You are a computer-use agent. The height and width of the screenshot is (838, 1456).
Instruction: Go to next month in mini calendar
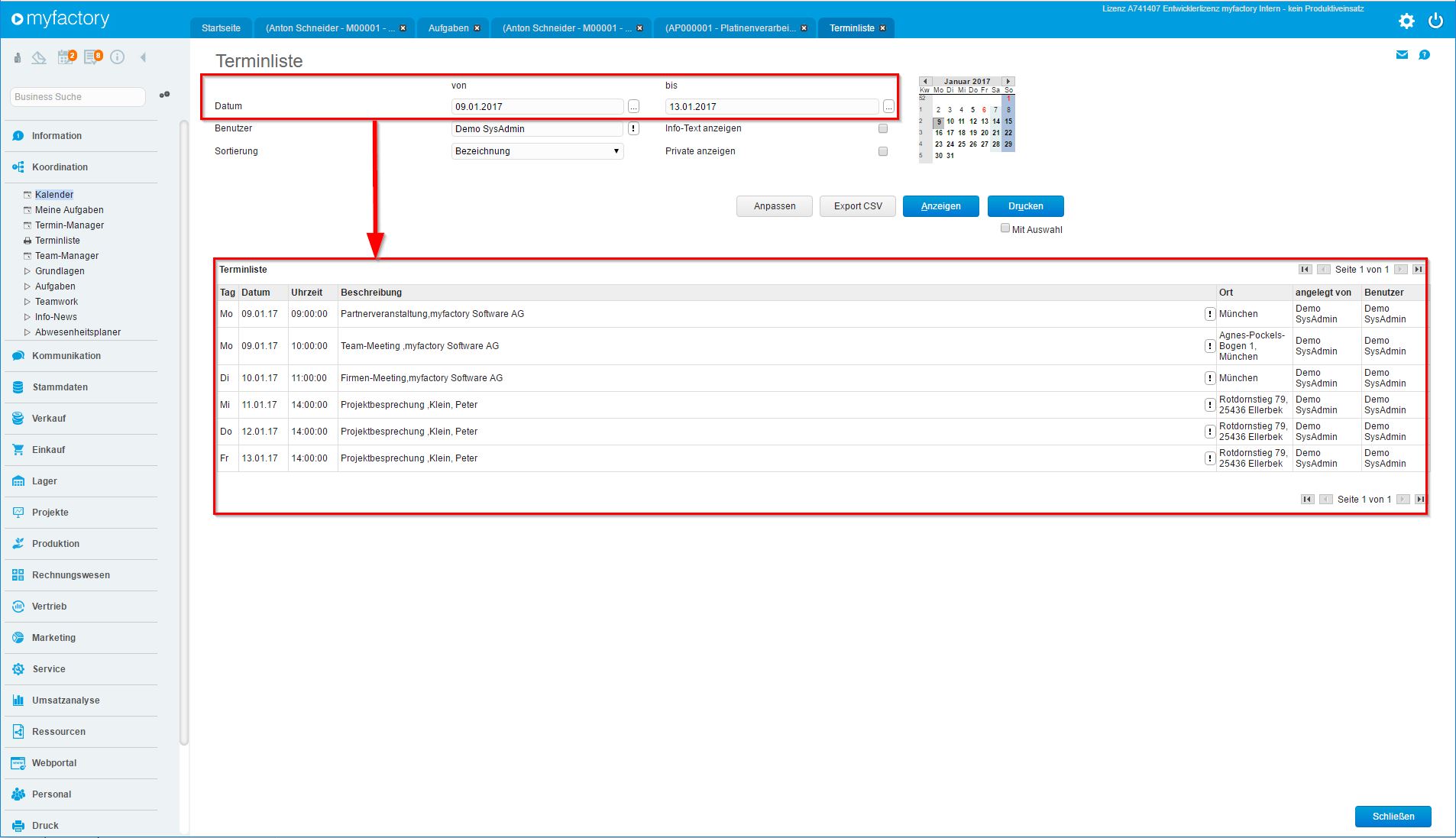point(1008,81)
